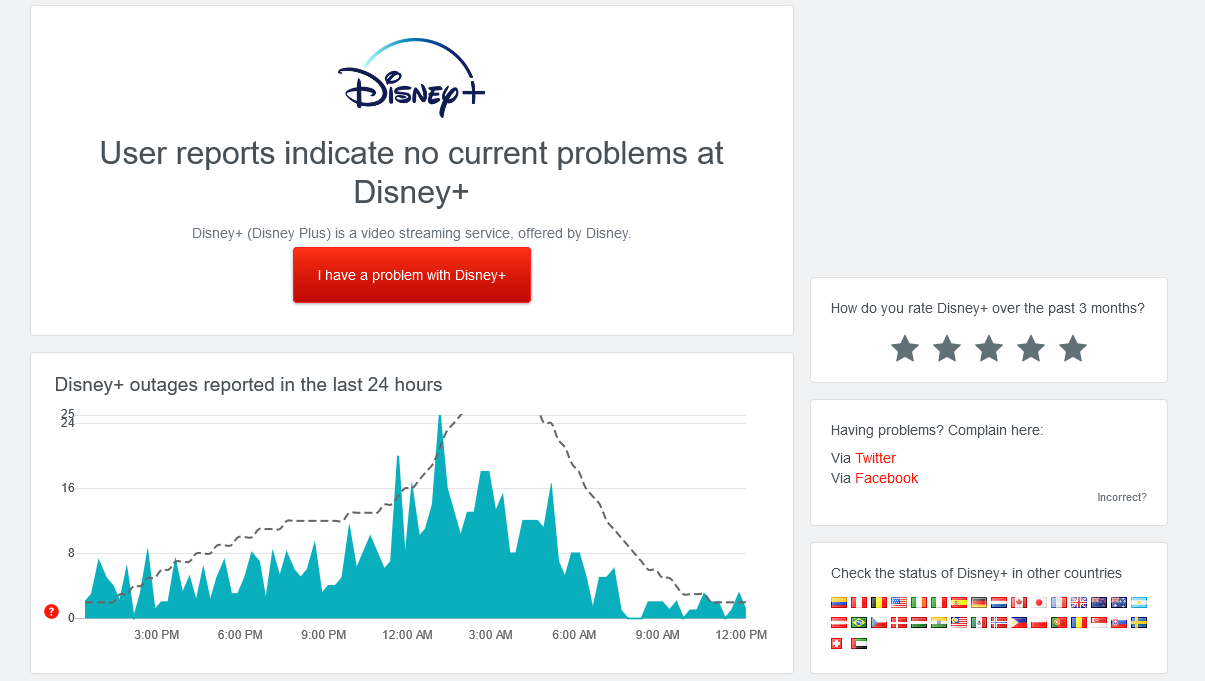The image size is (1205, 681).
Task: Select the United Arab Emirates flag
Action: pos(859,643)
